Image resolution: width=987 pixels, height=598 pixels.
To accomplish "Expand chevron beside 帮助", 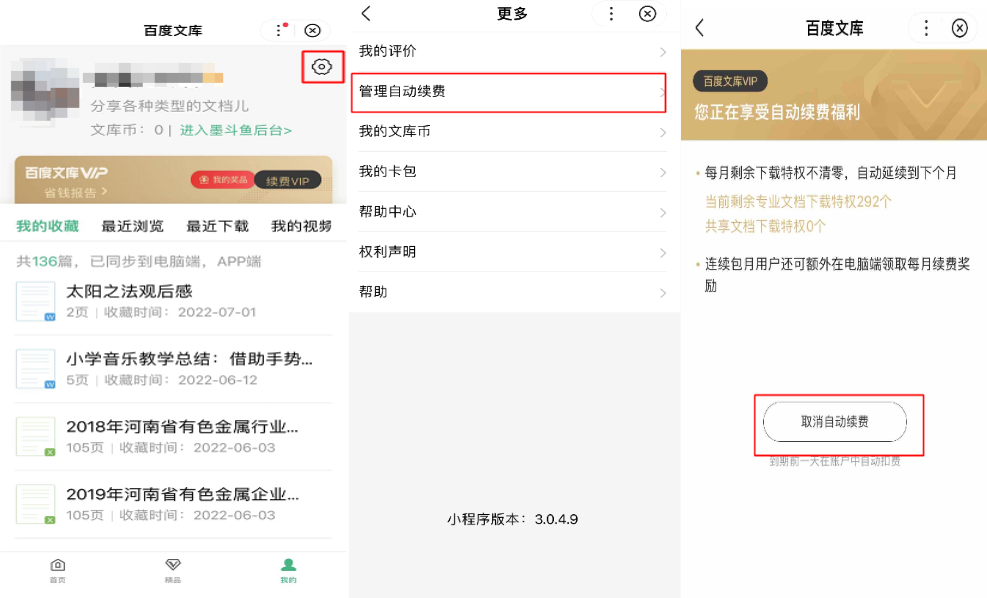I will 663,293.
